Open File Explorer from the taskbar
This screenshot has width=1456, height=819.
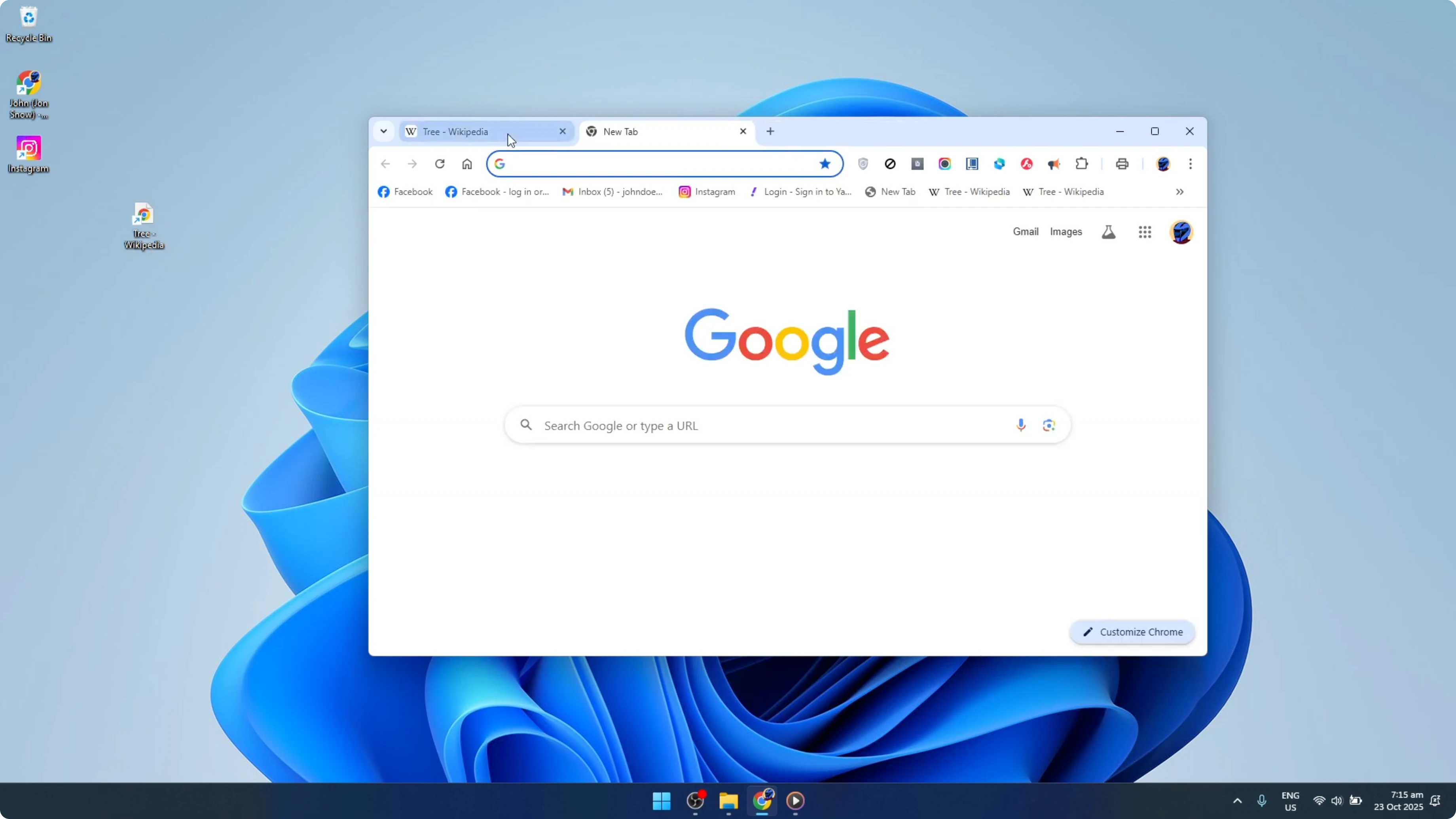click(728, 800)
